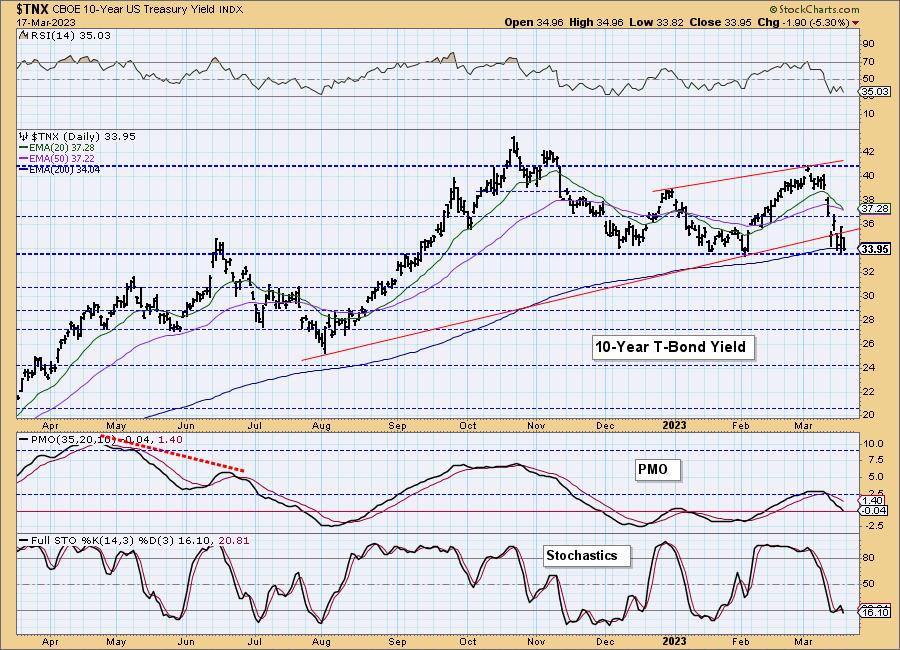Screen dimensions: 900x650
Task: Click the red down-arrow next to the change percent
Action: click(x=856, y=23)
